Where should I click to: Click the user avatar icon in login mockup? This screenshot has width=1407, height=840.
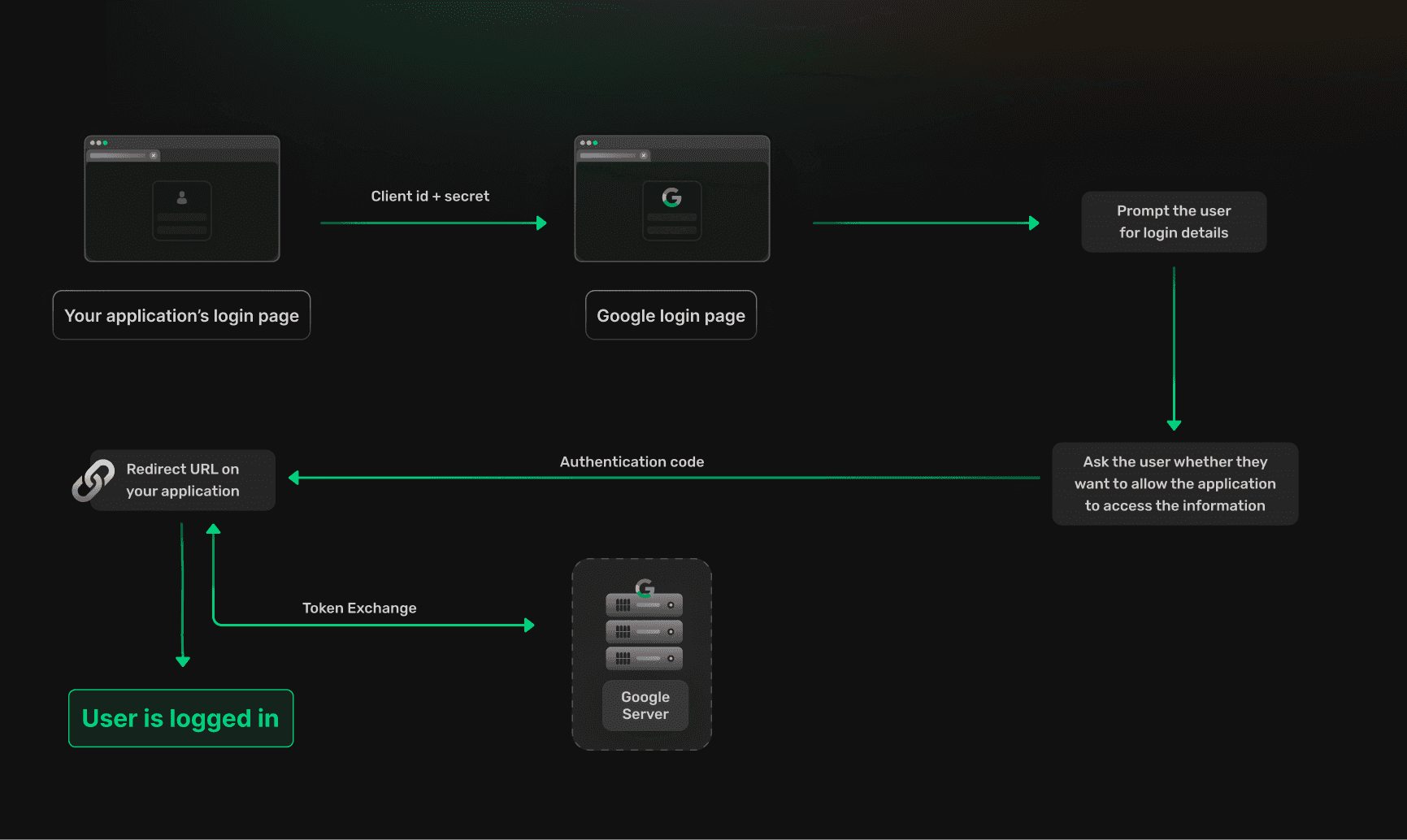[x=182, y=197]
